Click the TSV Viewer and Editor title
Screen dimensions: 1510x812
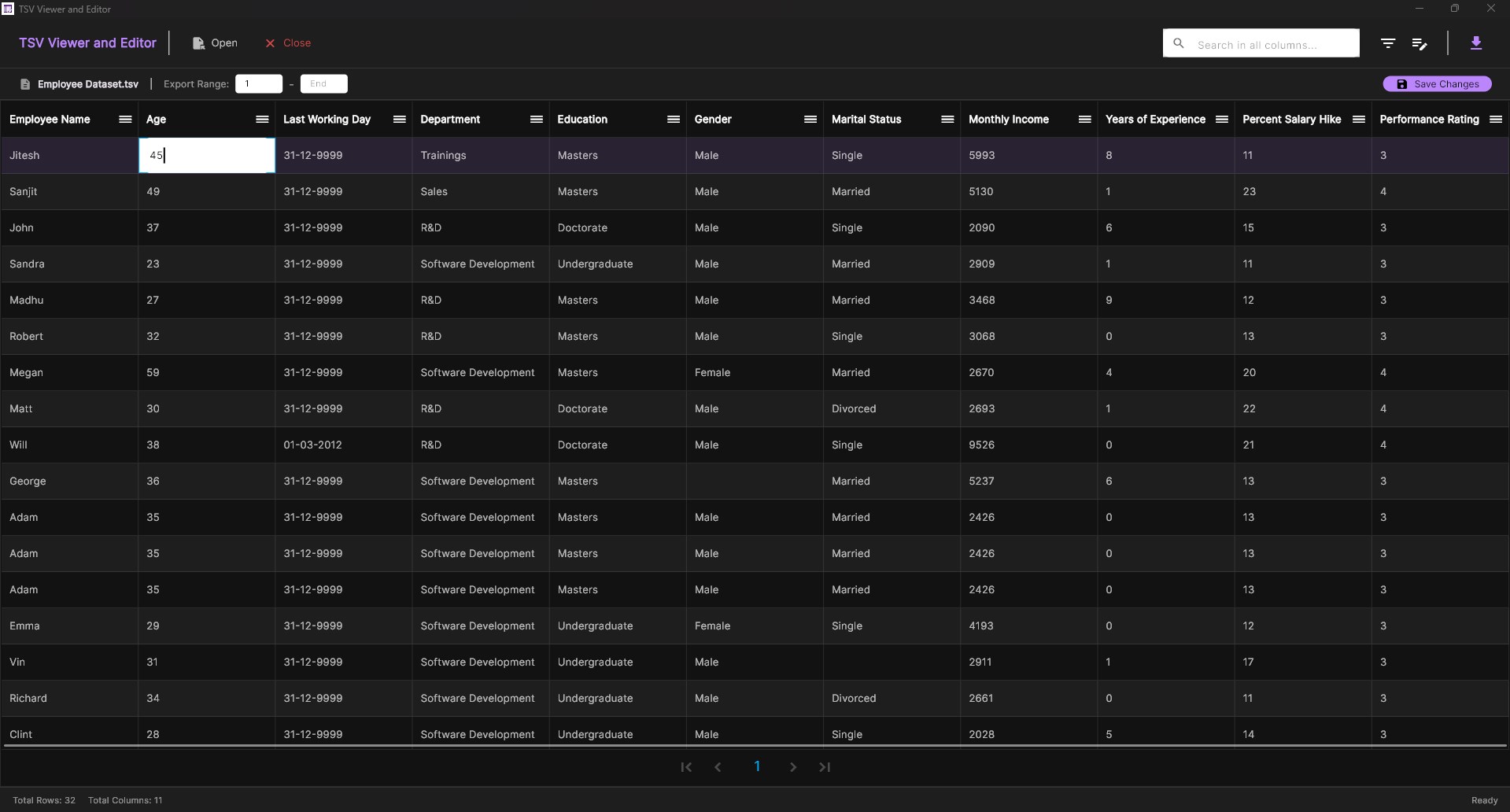pyautogui.click(x=87, y=43)
